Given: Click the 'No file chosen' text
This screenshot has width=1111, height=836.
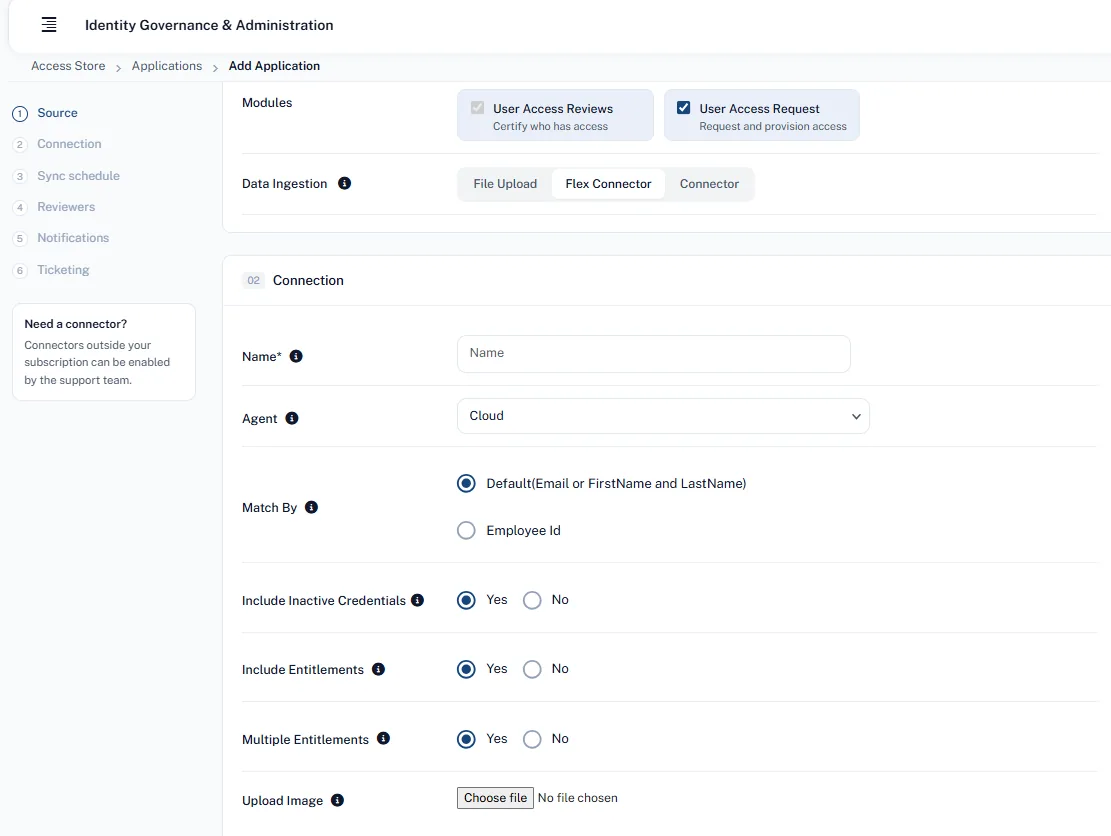Looking at the screenshot, I should coord(577,798).
